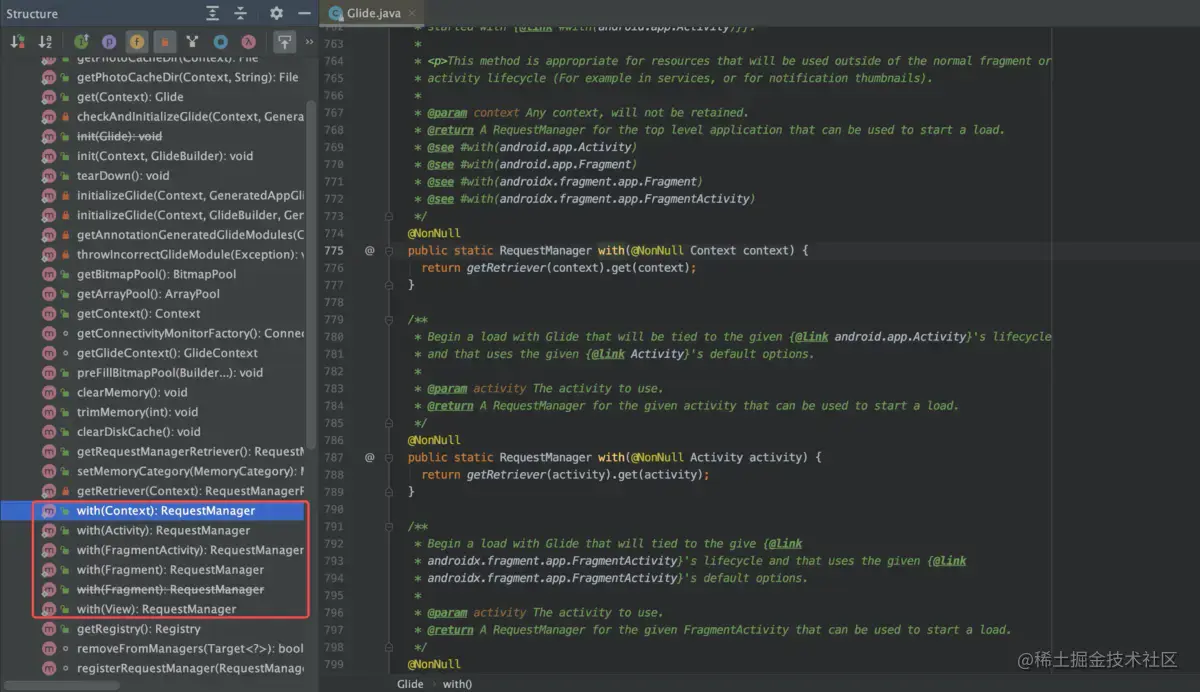Select getConnectivityMonitorFactory() row
The width and height of the screenshot is (1200, 692).
[152, 333]
